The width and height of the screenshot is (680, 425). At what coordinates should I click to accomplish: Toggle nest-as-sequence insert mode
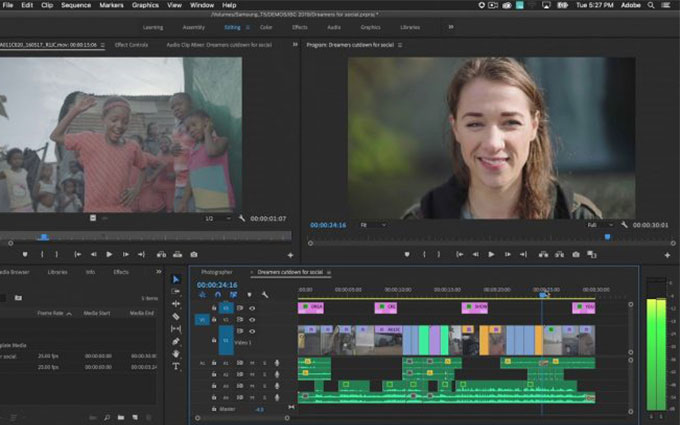pyautogui.click(x=203, y=295)
